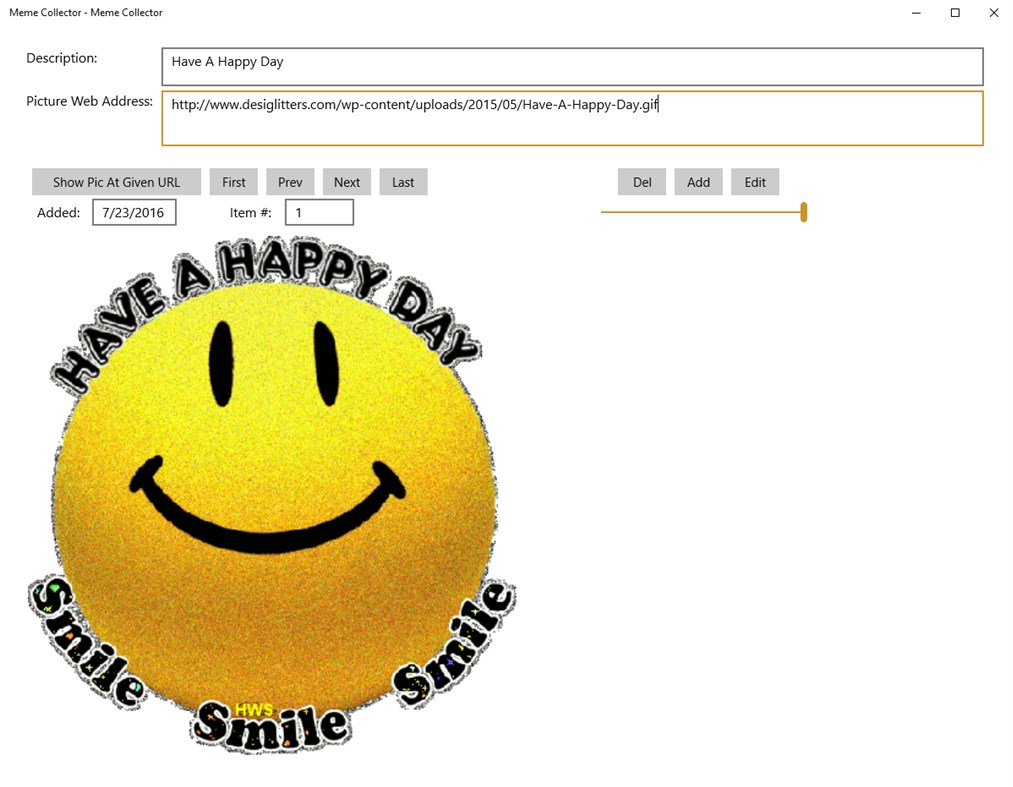Add a new meme entry
This screenshot has width=1013, height=787.
coord(698,181)
